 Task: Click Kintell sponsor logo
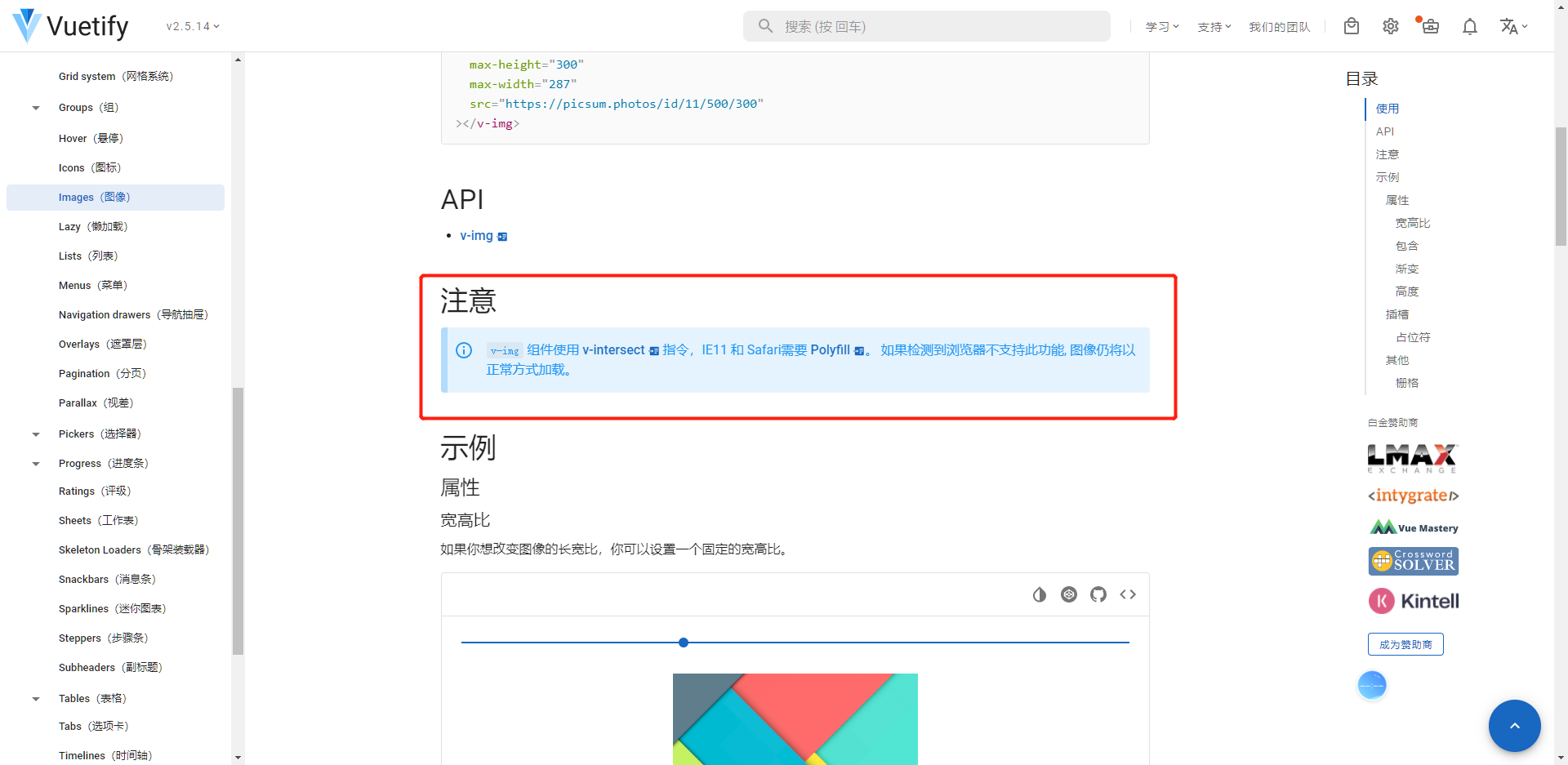(x=1414, y=601)
